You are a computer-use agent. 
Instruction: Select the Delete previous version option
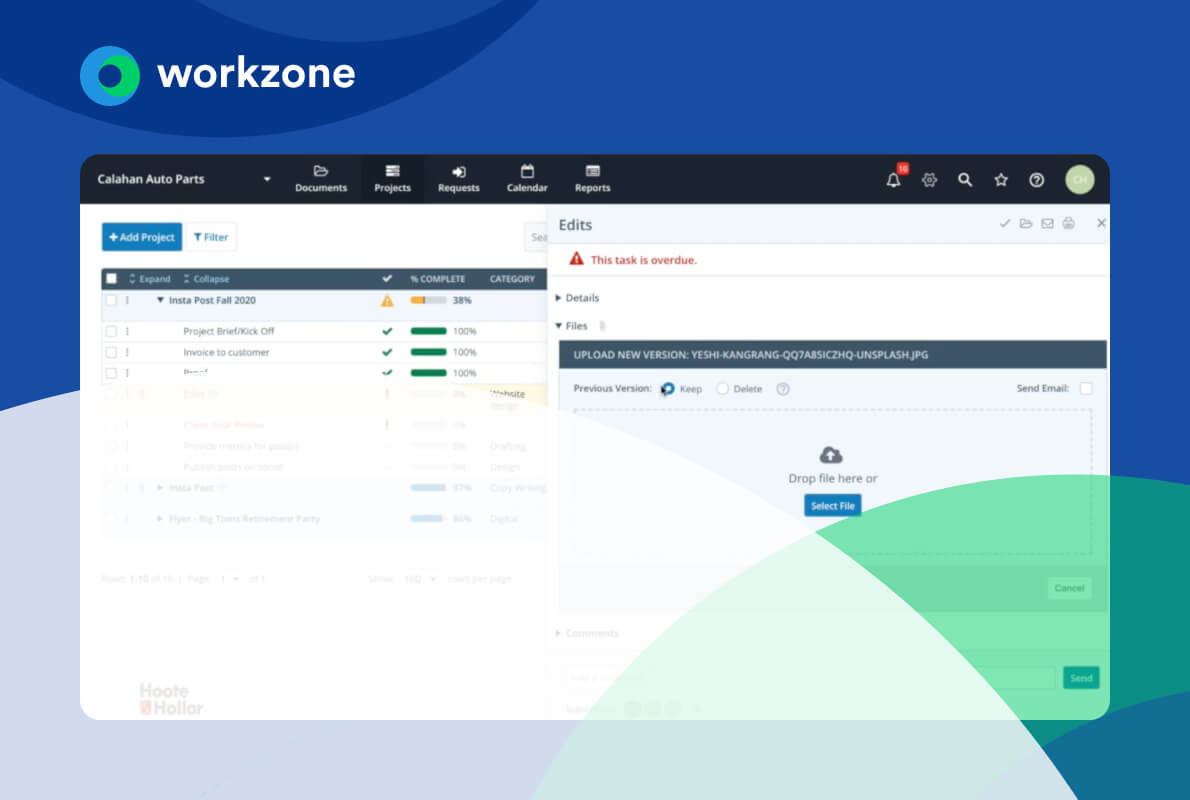(722, 389)
